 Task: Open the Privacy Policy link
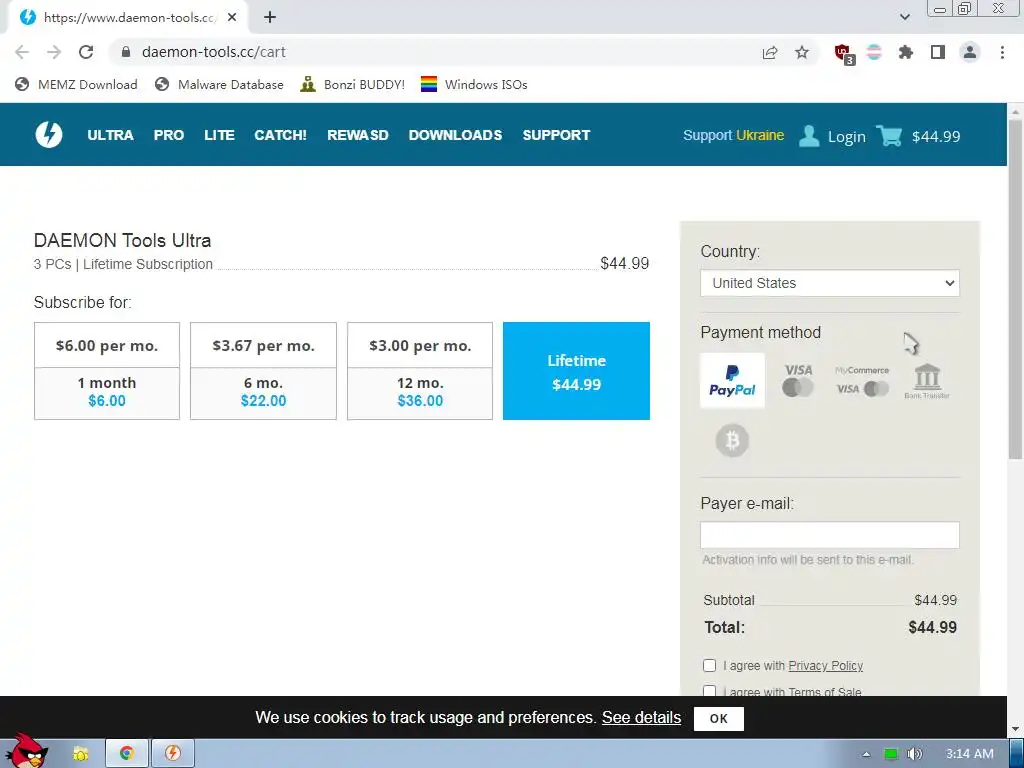tap(825, 665)
